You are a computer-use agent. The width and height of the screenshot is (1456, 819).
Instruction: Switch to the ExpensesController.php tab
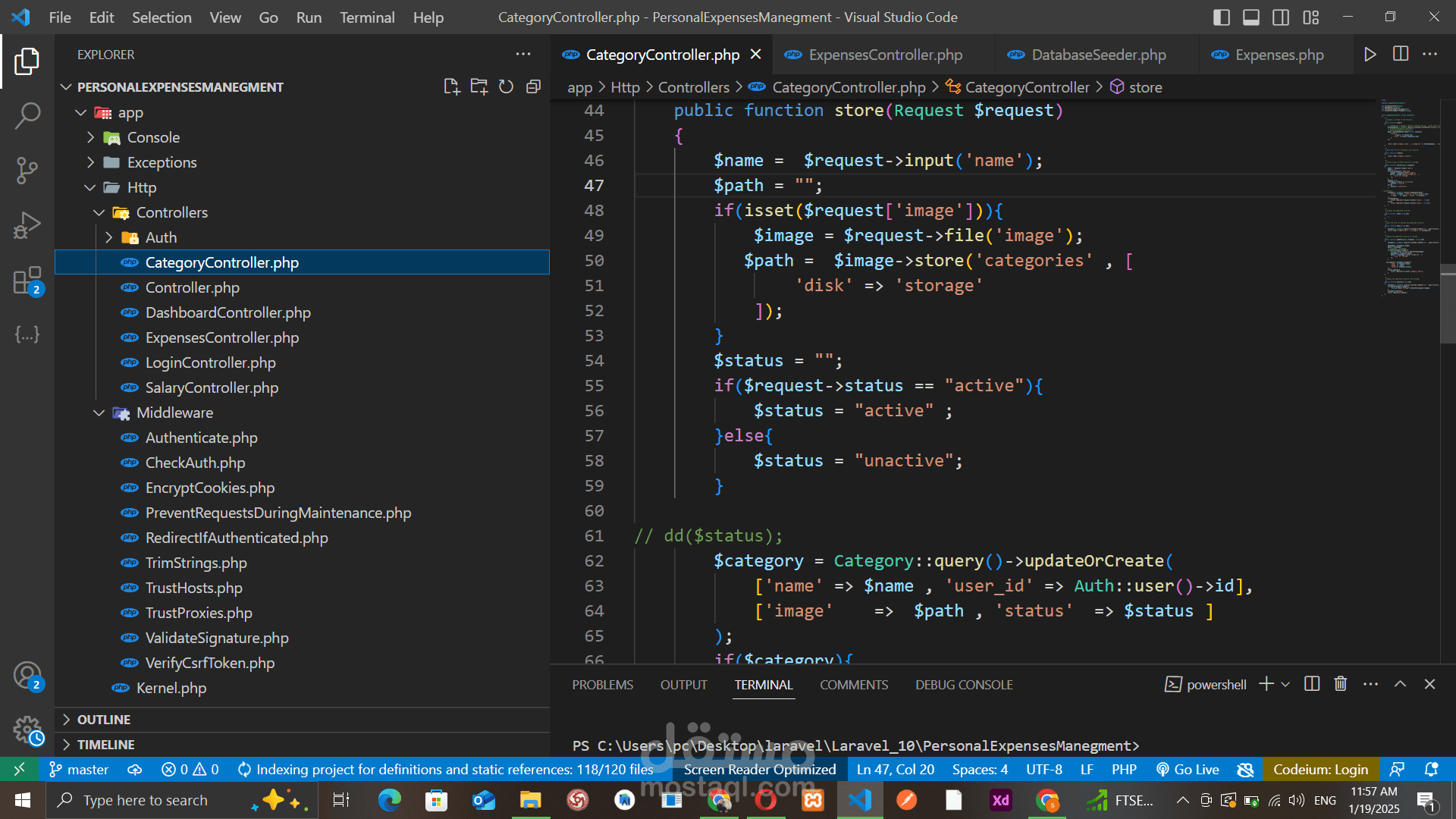pyautogui.click(x=884, y=55)
